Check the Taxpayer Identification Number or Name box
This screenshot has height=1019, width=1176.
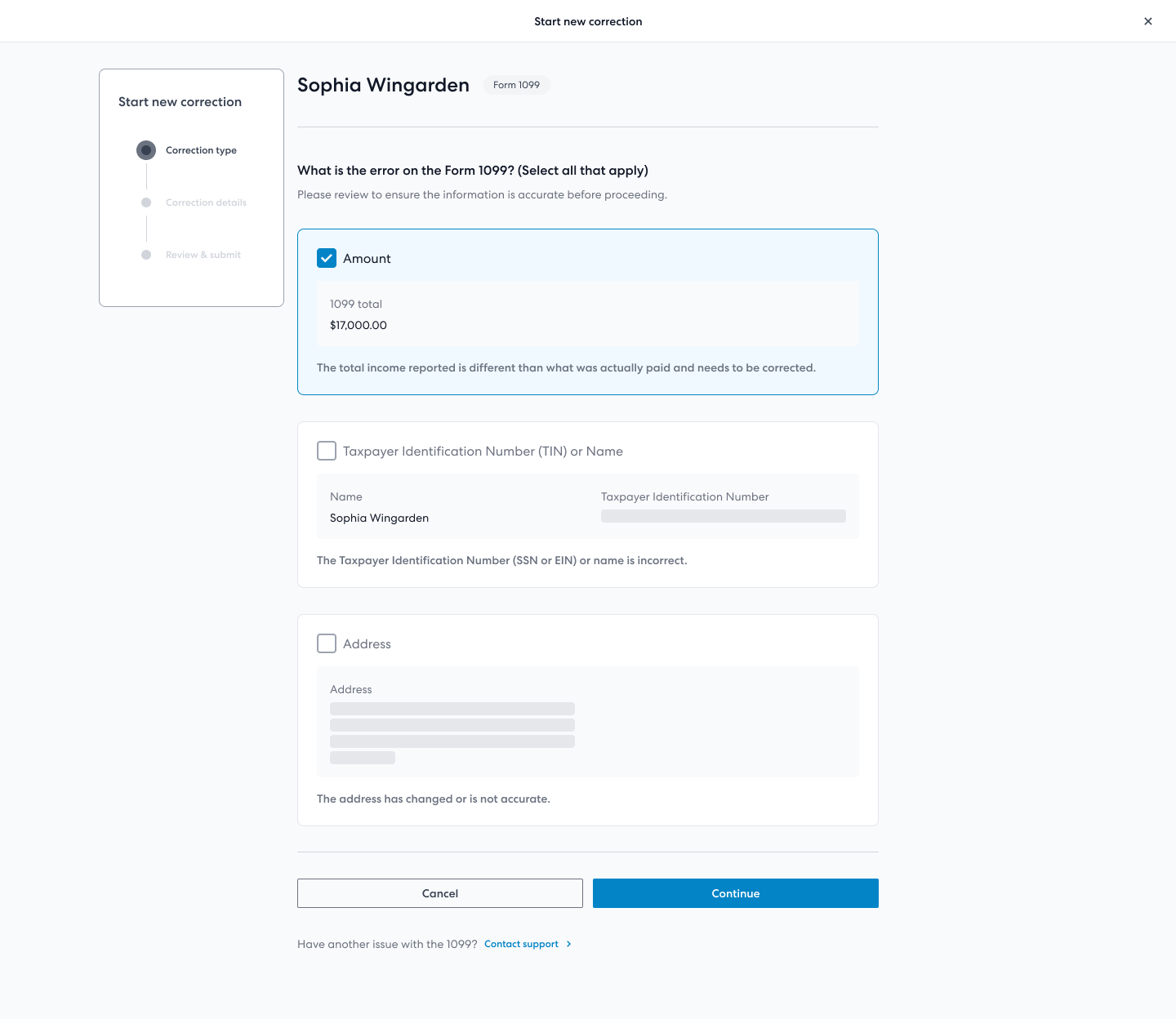click(x=327, y=451)
